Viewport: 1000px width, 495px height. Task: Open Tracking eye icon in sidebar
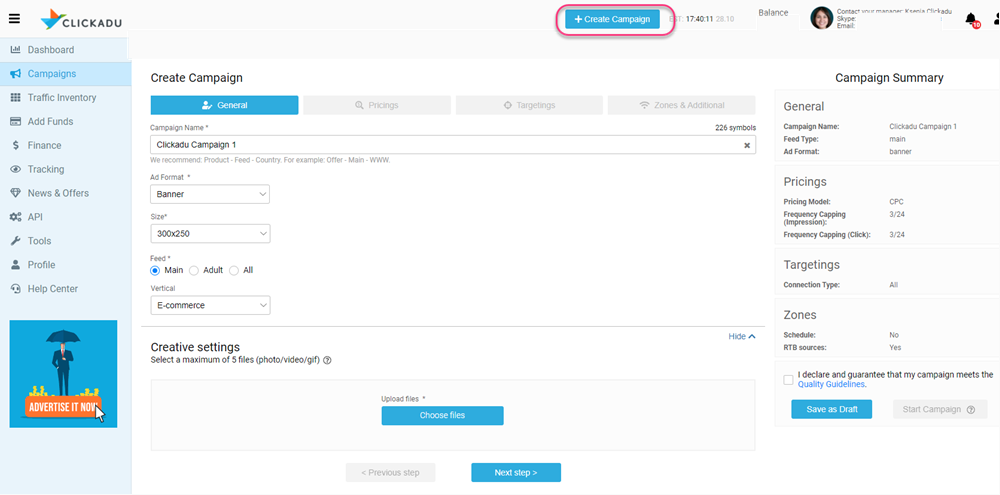coord(15,170)
